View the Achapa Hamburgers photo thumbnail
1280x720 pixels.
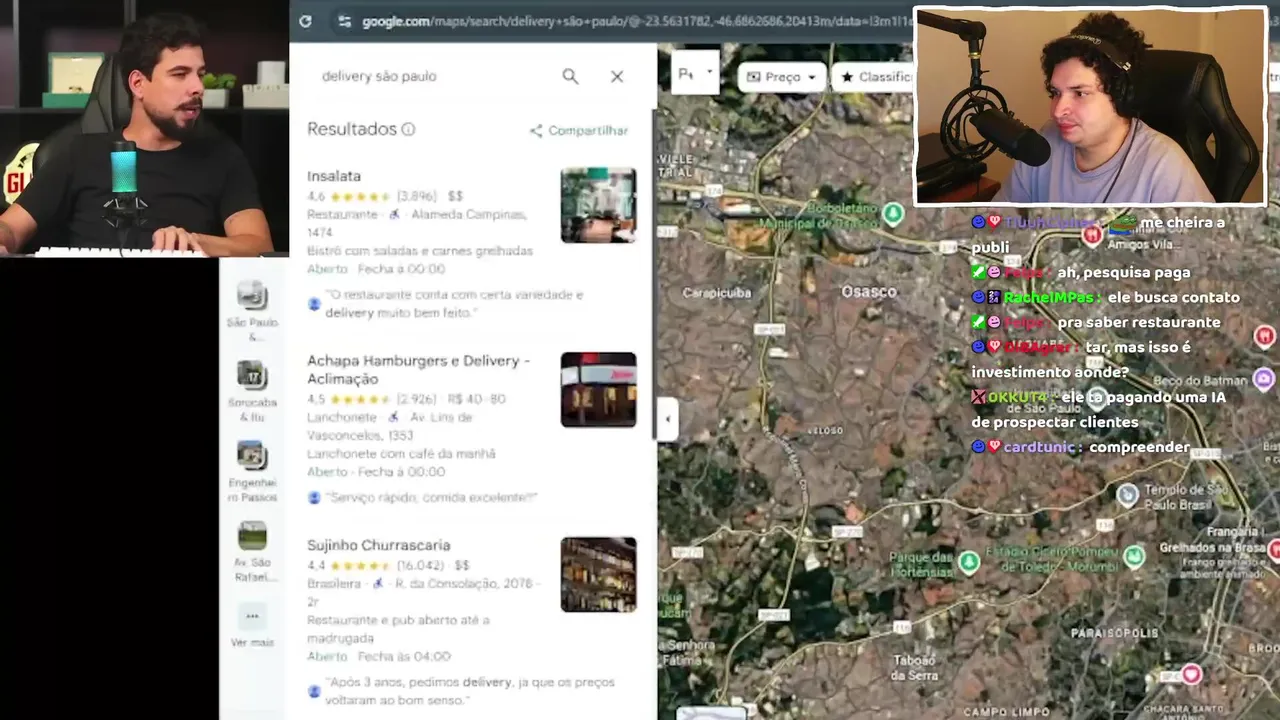click(x=598, y=389)
